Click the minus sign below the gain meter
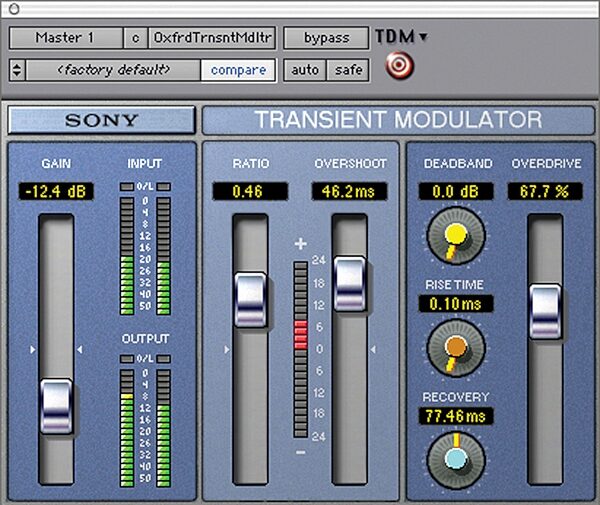This screenshot has height=505, width=600. click(301, 453)
